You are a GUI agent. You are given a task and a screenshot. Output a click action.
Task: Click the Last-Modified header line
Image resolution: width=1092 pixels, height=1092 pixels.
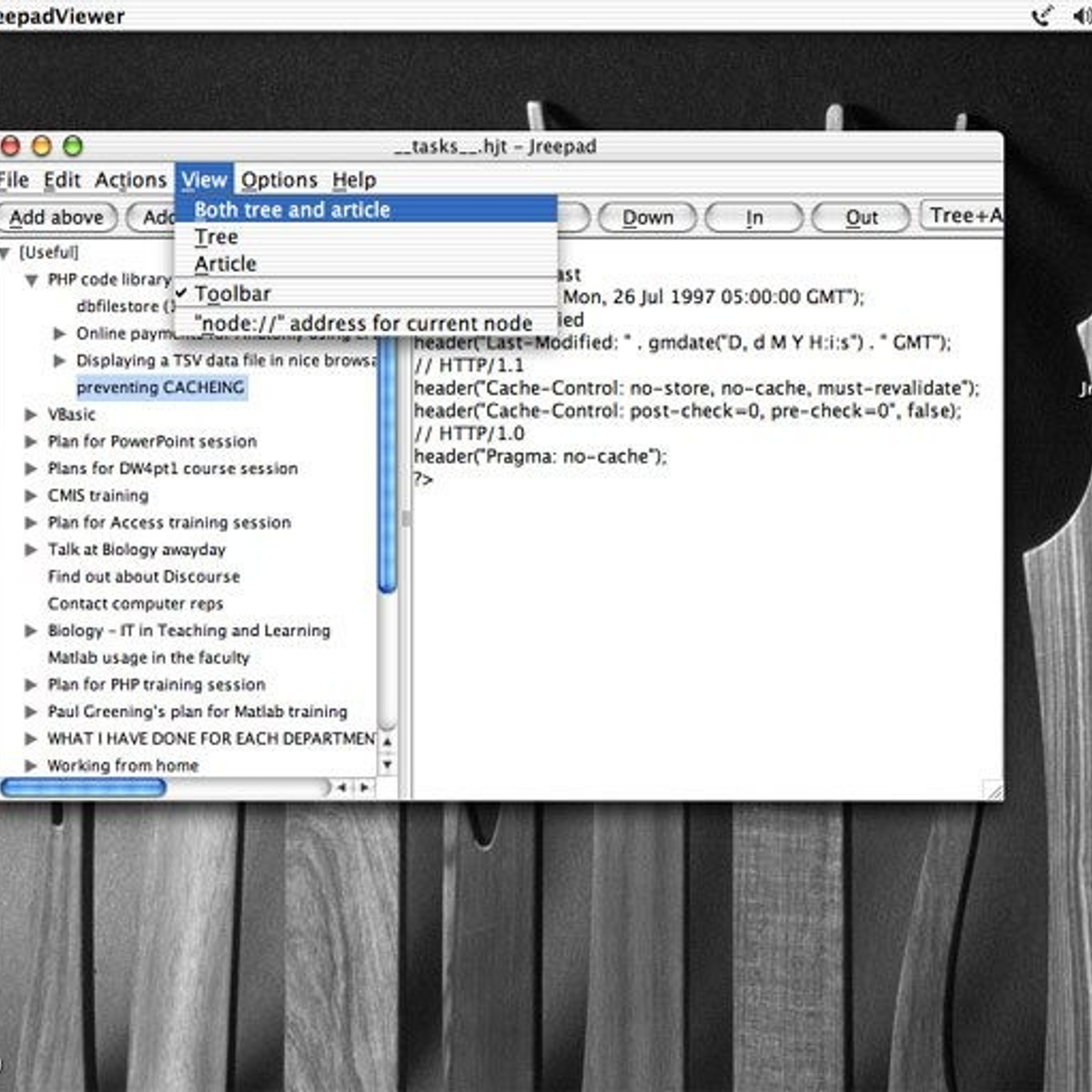click(682, 342)
